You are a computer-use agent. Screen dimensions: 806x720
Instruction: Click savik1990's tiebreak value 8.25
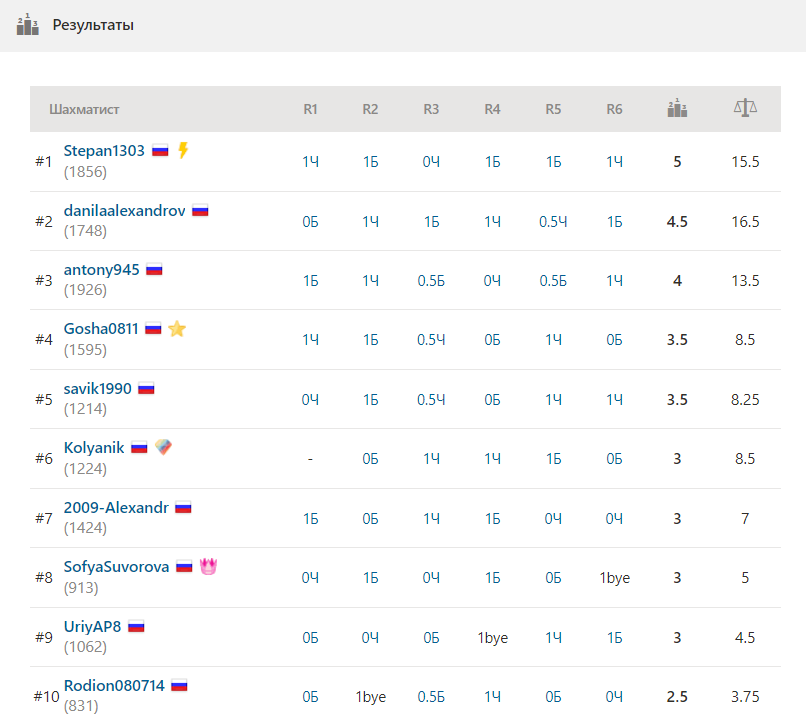tap(745, 399)
